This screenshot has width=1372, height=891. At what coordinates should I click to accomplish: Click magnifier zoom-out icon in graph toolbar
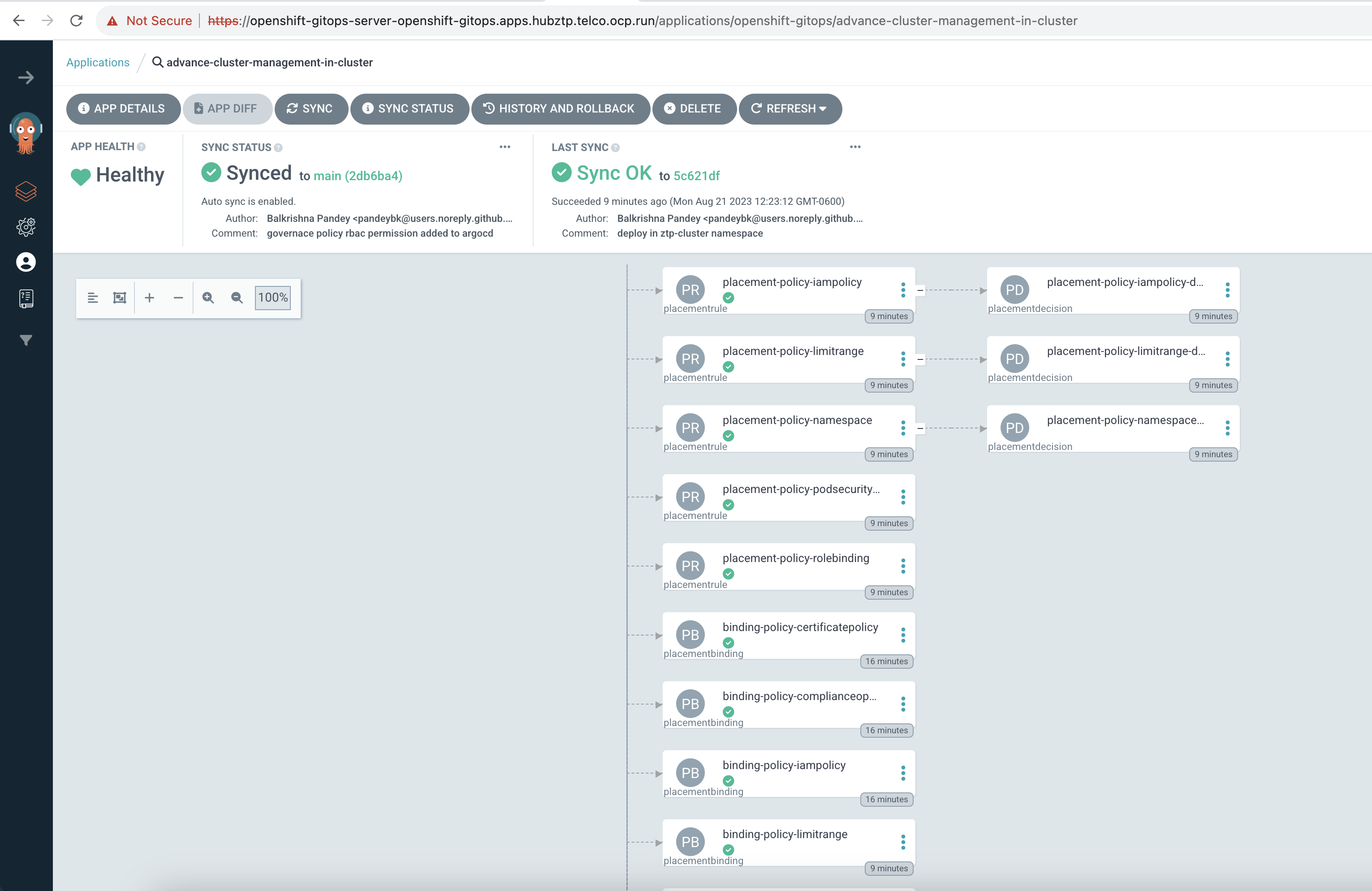tap(237, 298)
